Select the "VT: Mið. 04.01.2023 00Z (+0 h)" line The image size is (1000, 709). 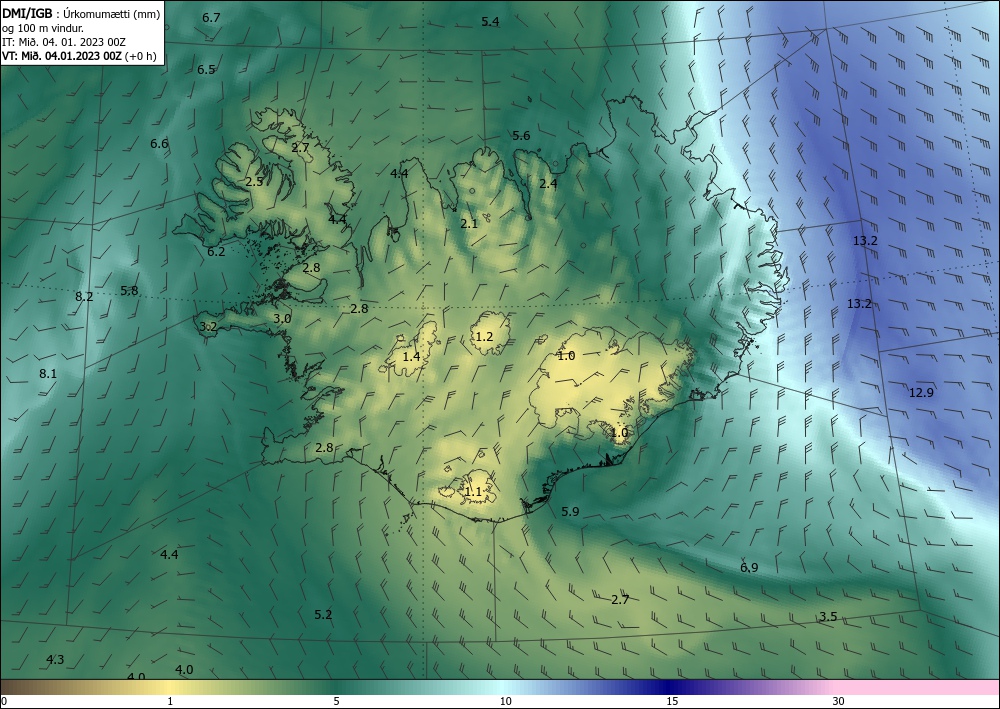click(x=79, y=56)
